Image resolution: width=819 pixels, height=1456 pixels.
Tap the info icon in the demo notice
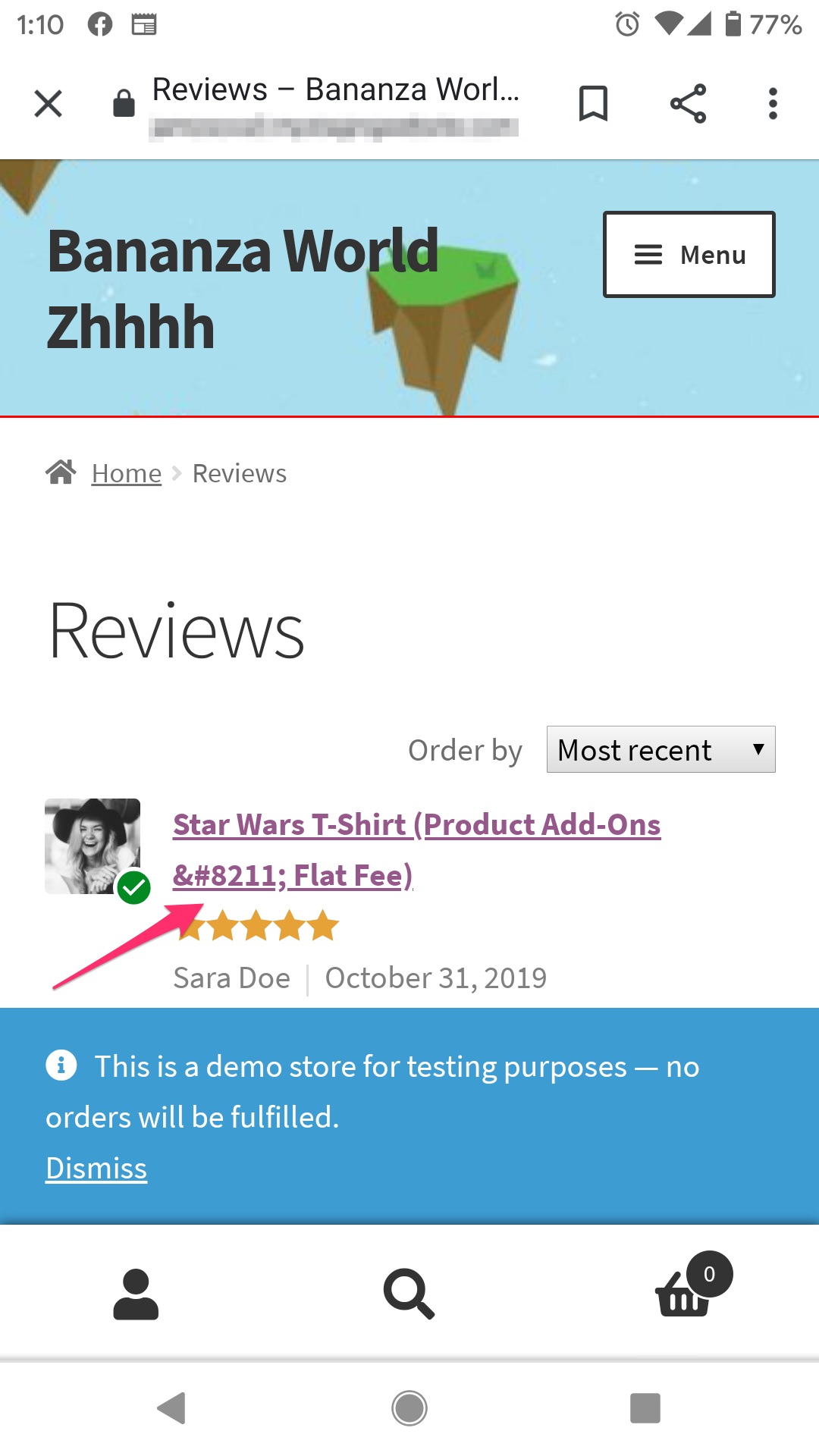click(x=63, y=1065)
